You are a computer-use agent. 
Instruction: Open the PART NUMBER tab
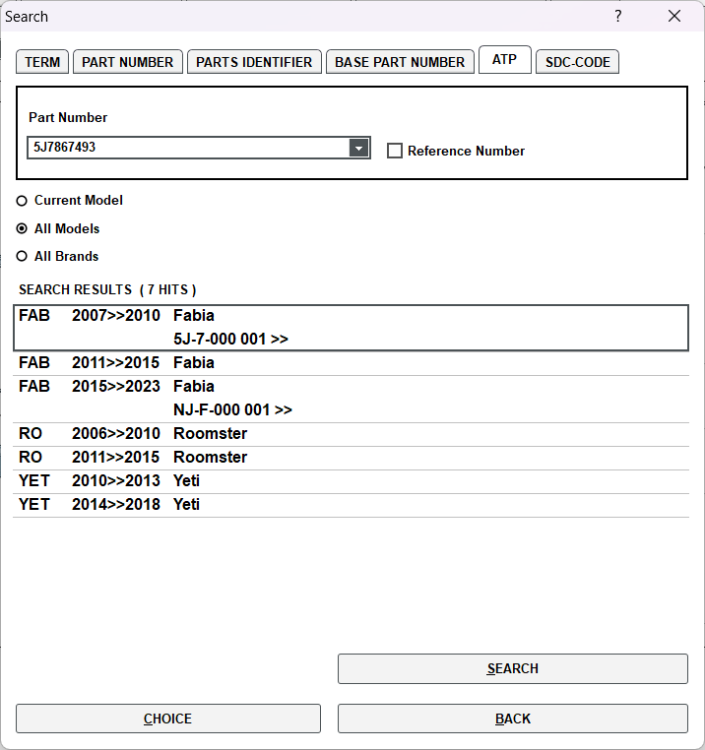[128, 62]
